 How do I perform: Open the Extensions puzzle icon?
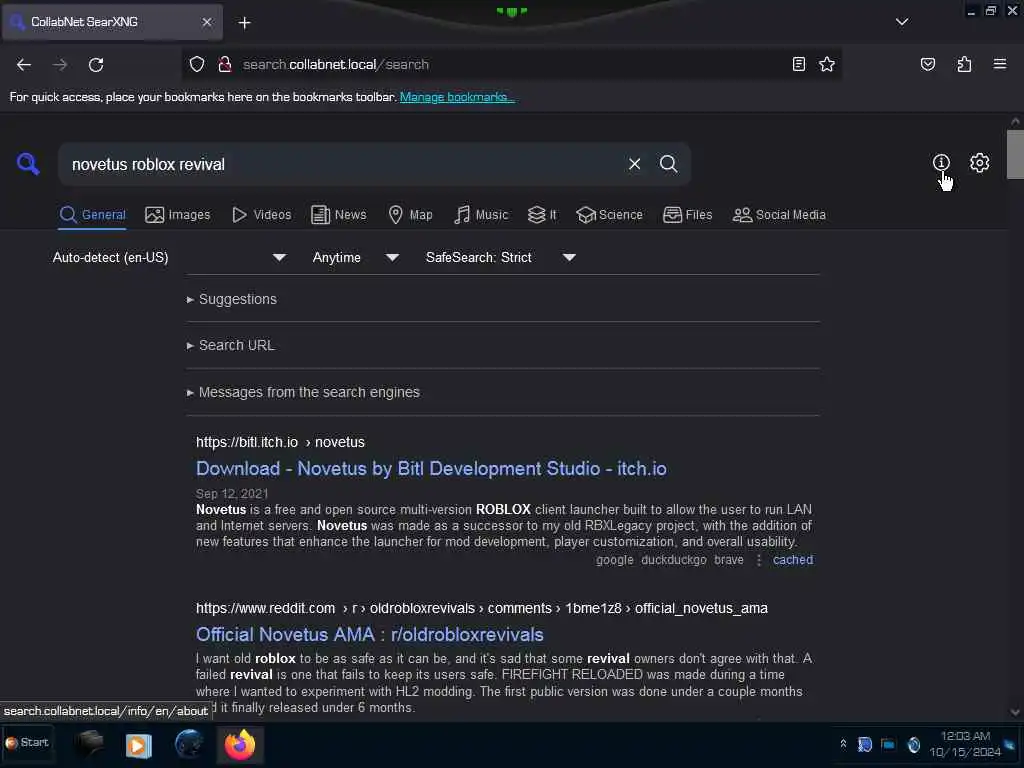coord(964,64)
